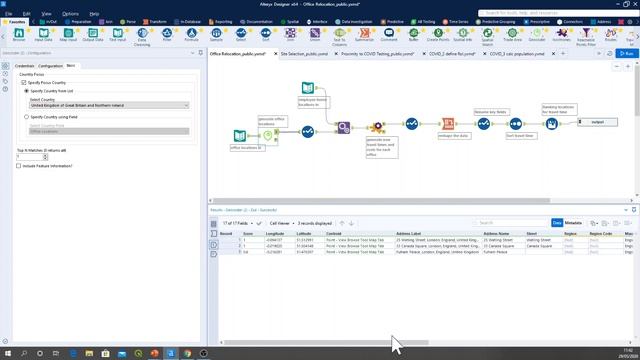This screenshot has width=640, height=360.
Task: Open Chrome from the Windows taskbar
Action: pos(187,353)
